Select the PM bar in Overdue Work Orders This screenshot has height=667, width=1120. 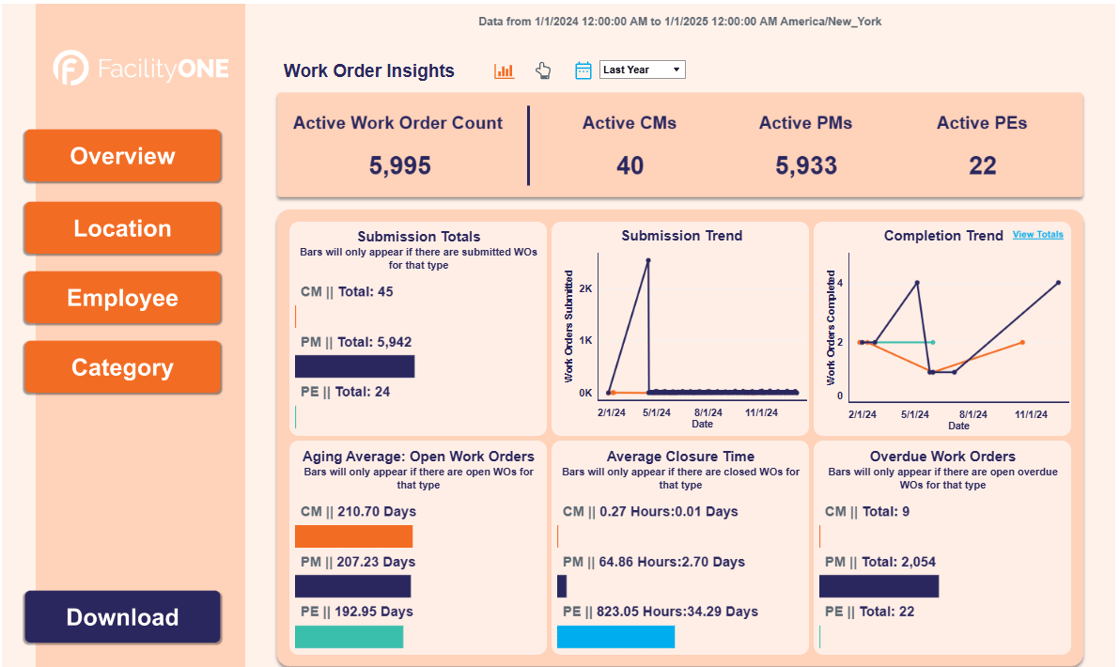point(878,586)
